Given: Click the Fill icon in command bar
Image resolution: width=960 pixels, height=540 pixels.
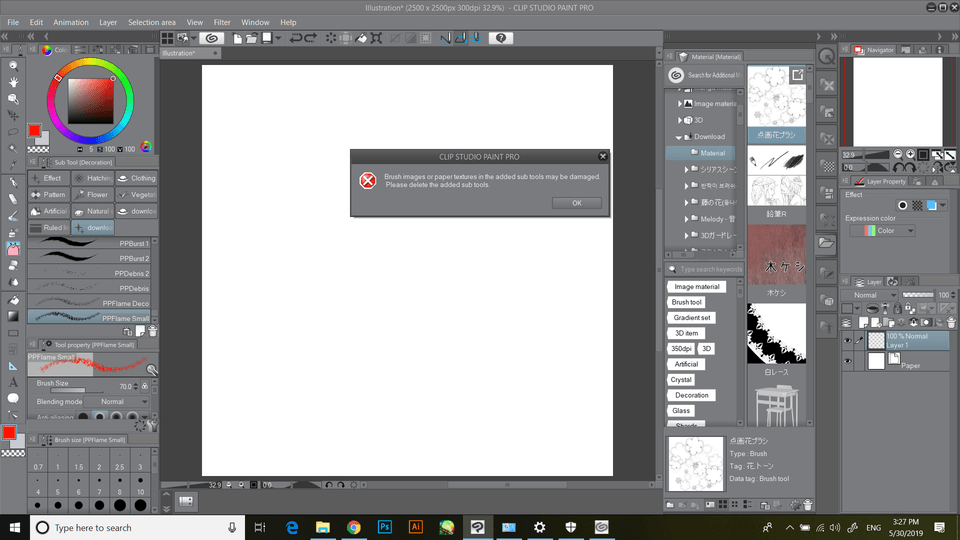Looking at the screenshot, I should 361,38.
